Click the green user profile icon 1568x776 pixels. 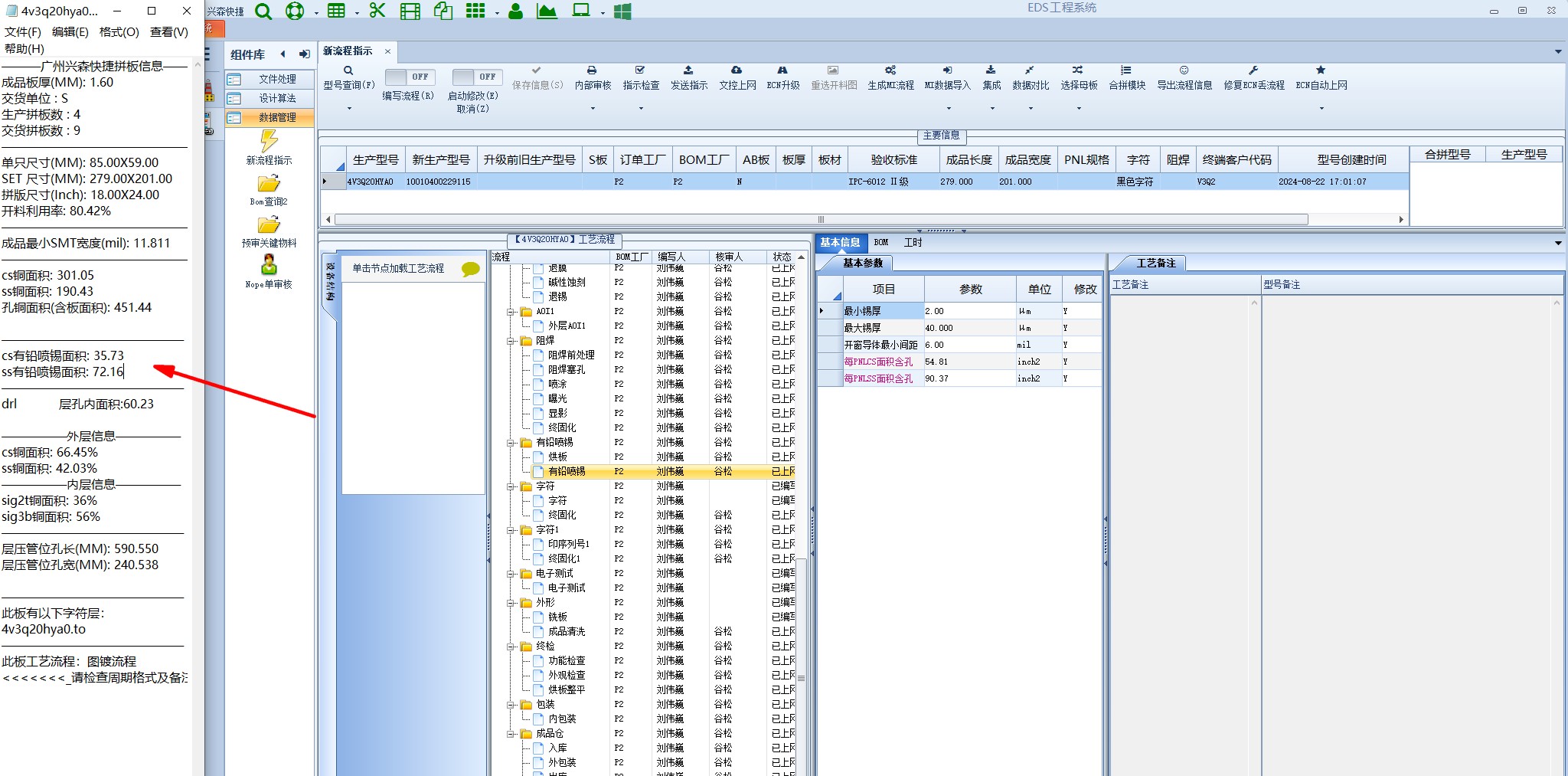pos(515,11)
